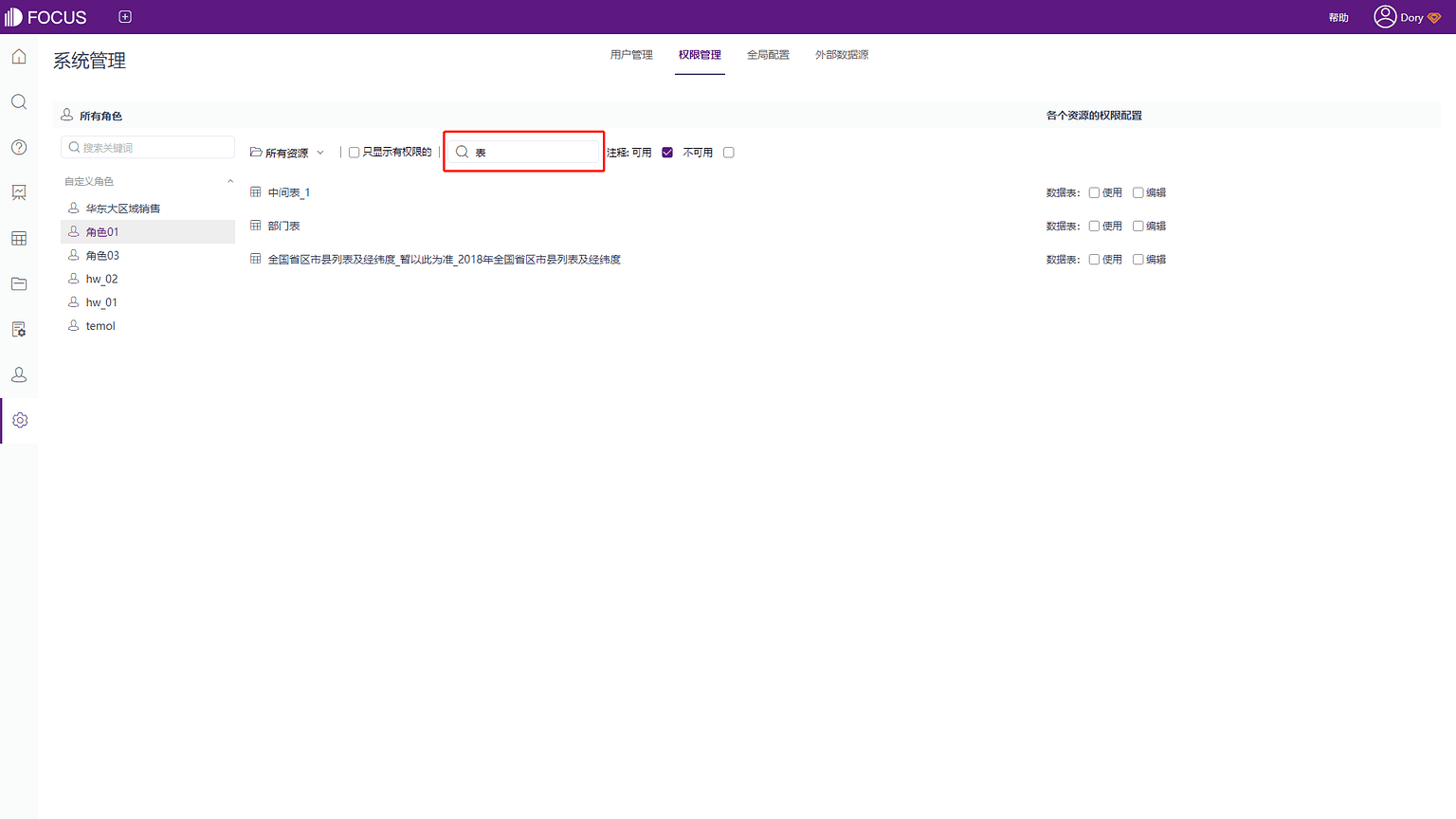Open the home page sidebar icon
This screenshot has height=819, width=1456.
[19, 57]
